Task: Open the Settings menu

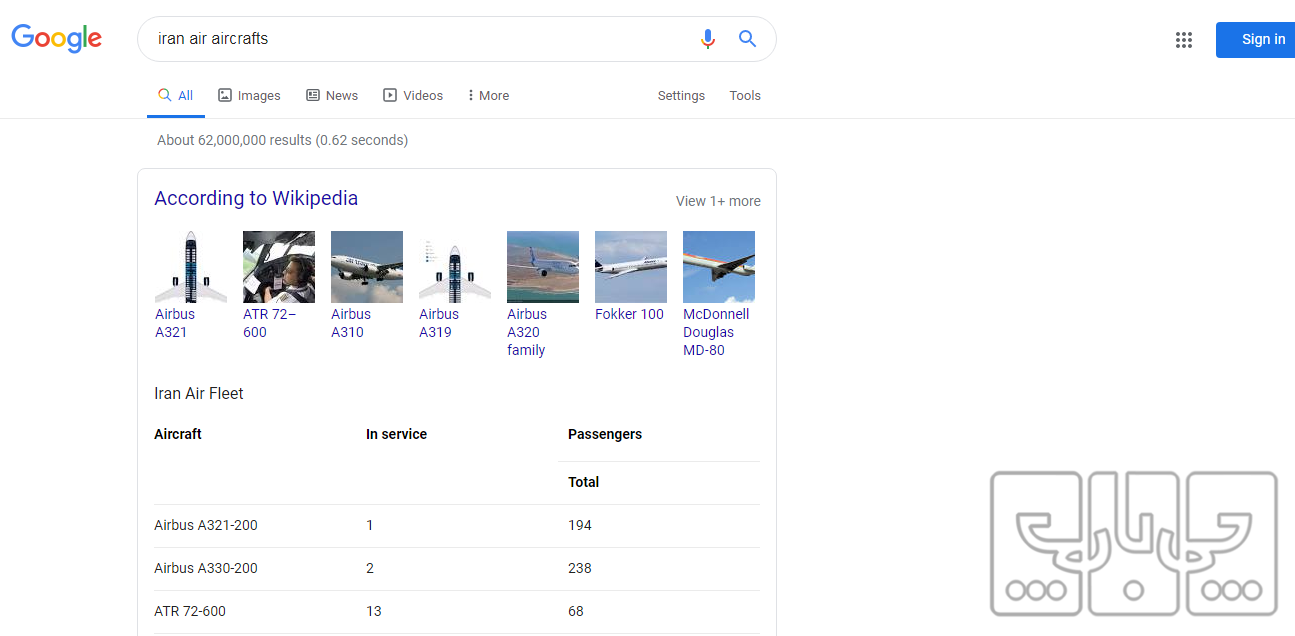Action: click(681, 96)
